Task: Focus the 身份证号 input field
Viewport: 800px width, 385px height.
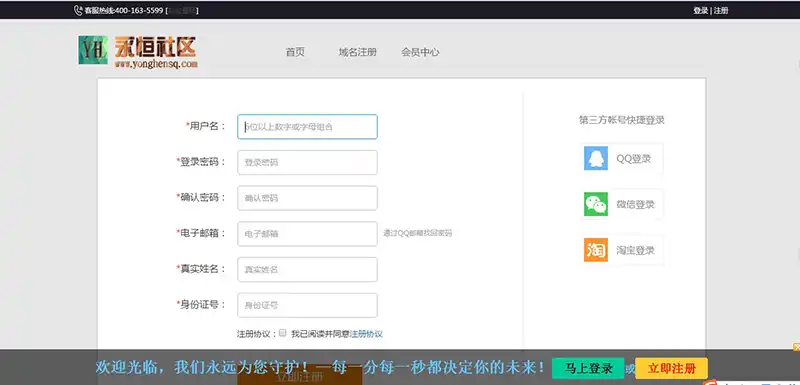Action: pyautogui.click(x=307, y=305)
